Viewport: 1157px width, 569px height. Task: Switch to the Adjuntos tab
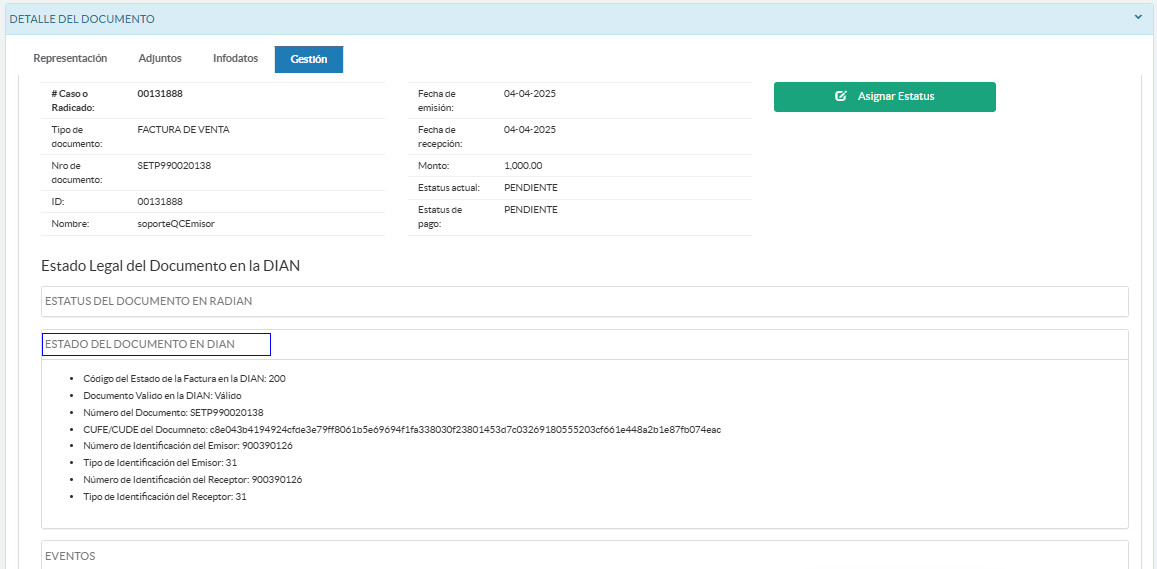[x=160, y=59]
